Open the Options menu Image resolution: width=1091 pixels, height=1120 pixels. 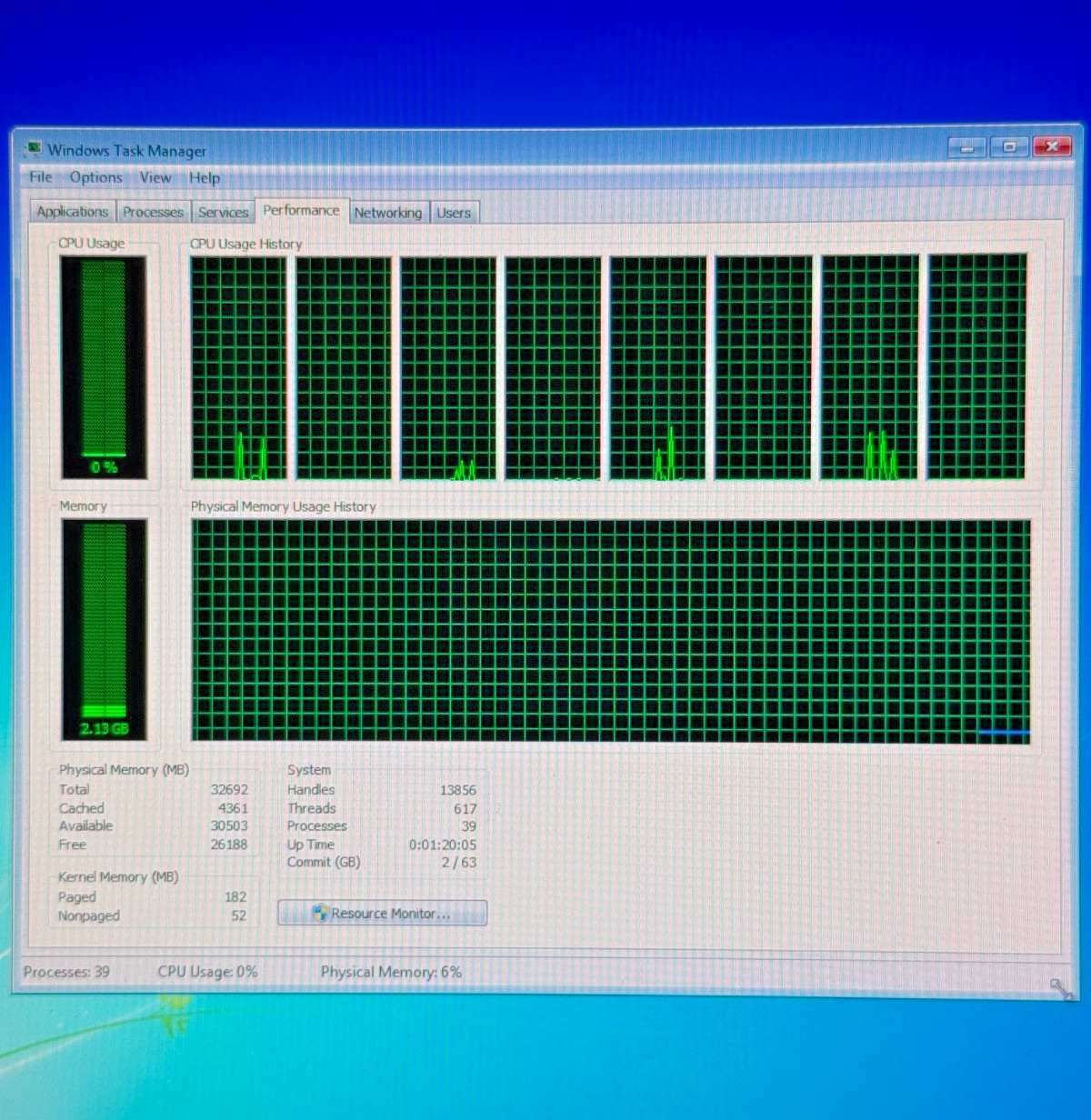pos(95,177)
